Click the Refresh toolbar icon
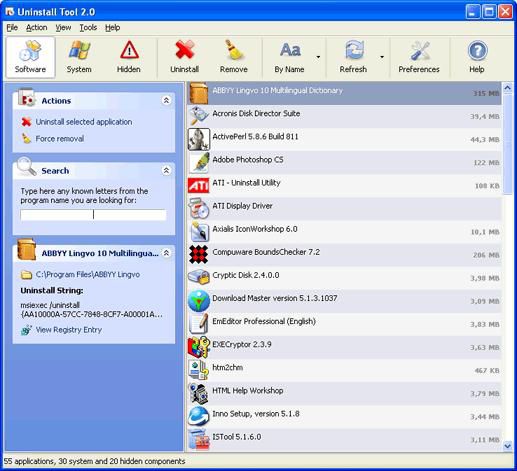The image size is (517, 471). 353,57
